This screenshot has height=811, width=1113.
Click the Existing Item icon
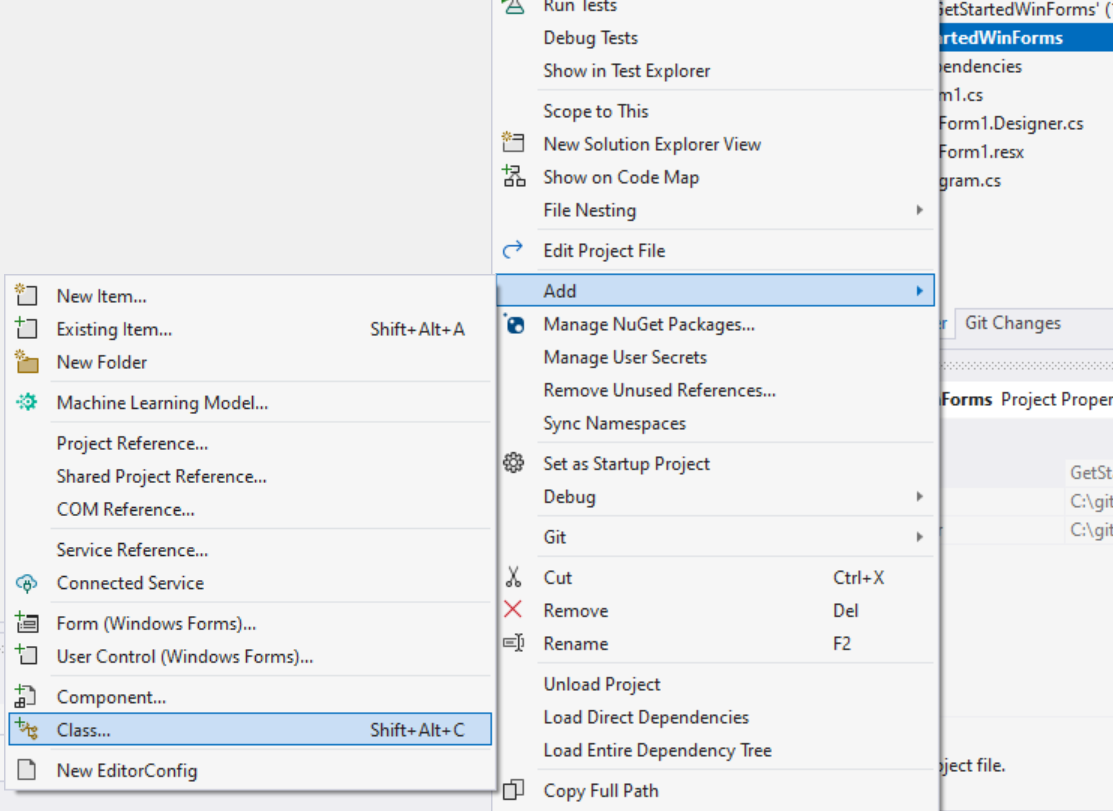coord(26,329)
